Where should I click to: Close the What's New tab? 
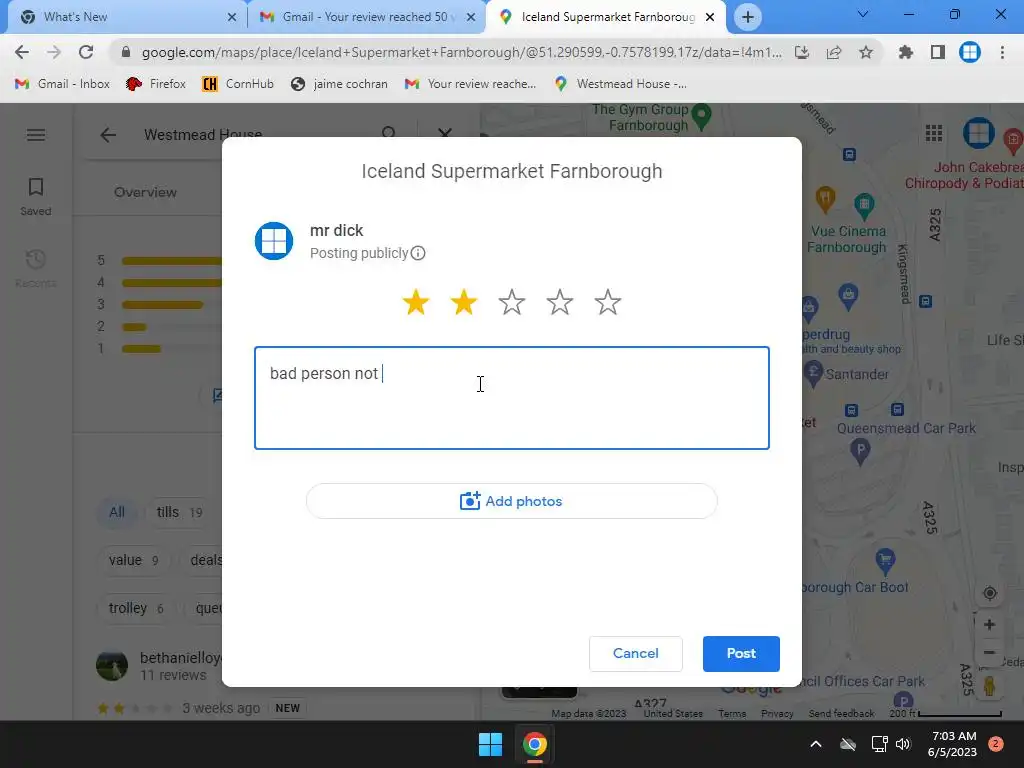coord(231,17)
